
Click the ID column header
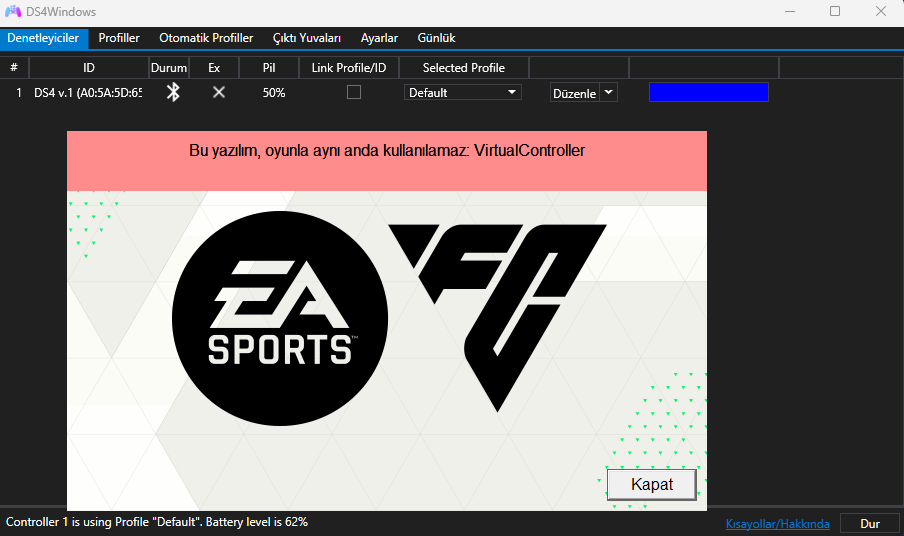[89, 67]
